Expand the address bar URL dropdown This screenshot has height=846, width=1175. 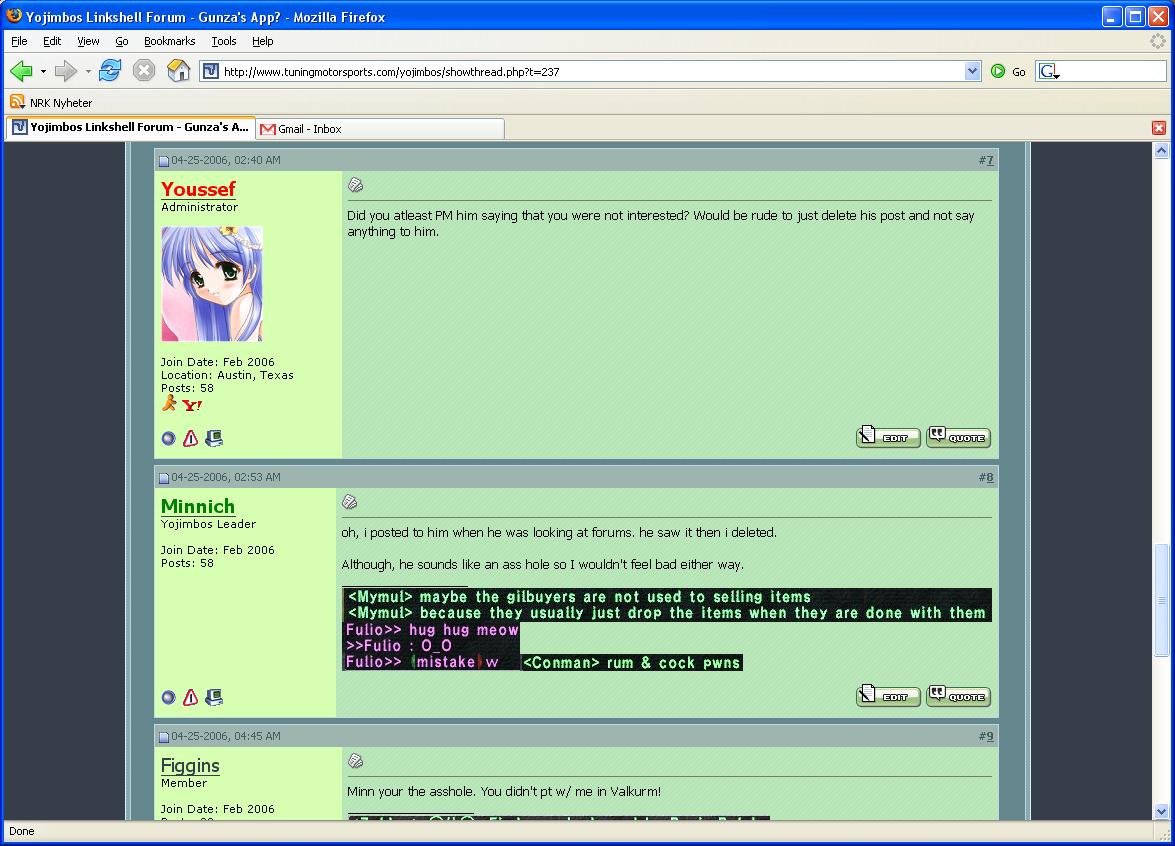click(x=972, y=71)
